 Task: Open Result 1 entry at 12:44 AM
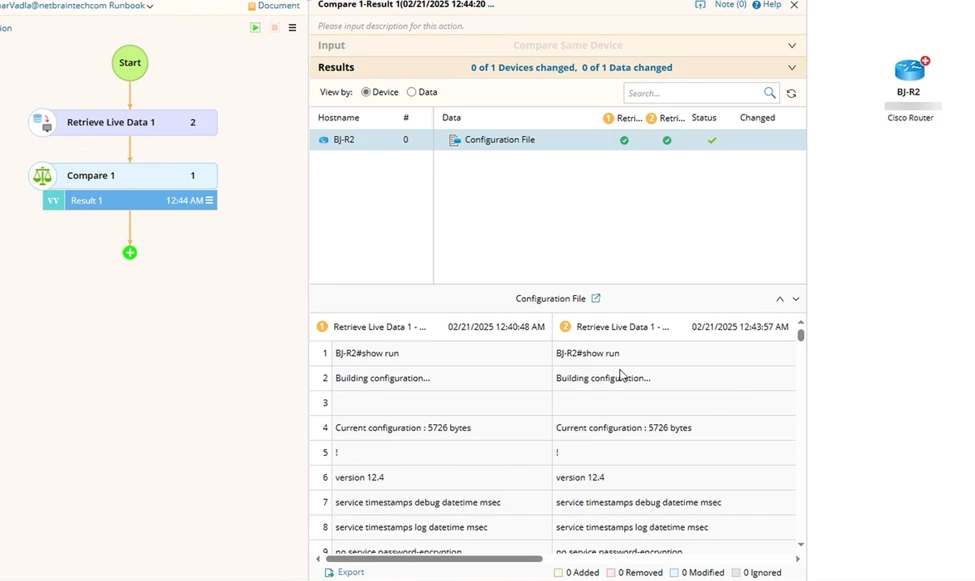tap(141, 200)
